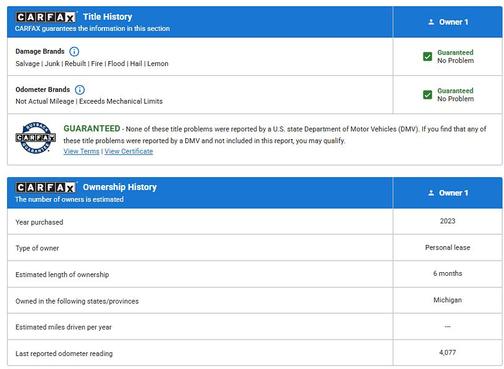
Task: Click Guaranteed No Problem for Damage Brands
Action: coord(455,56)
